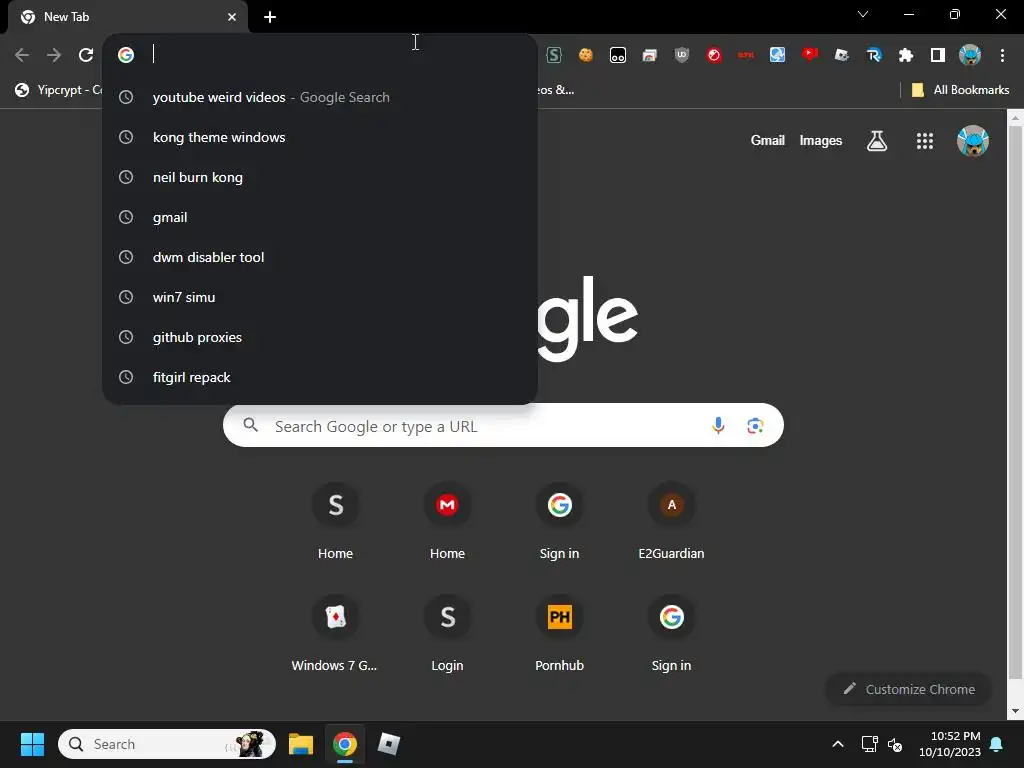Open the Gmail link
Screen dimensions: 1024x768
767,140
